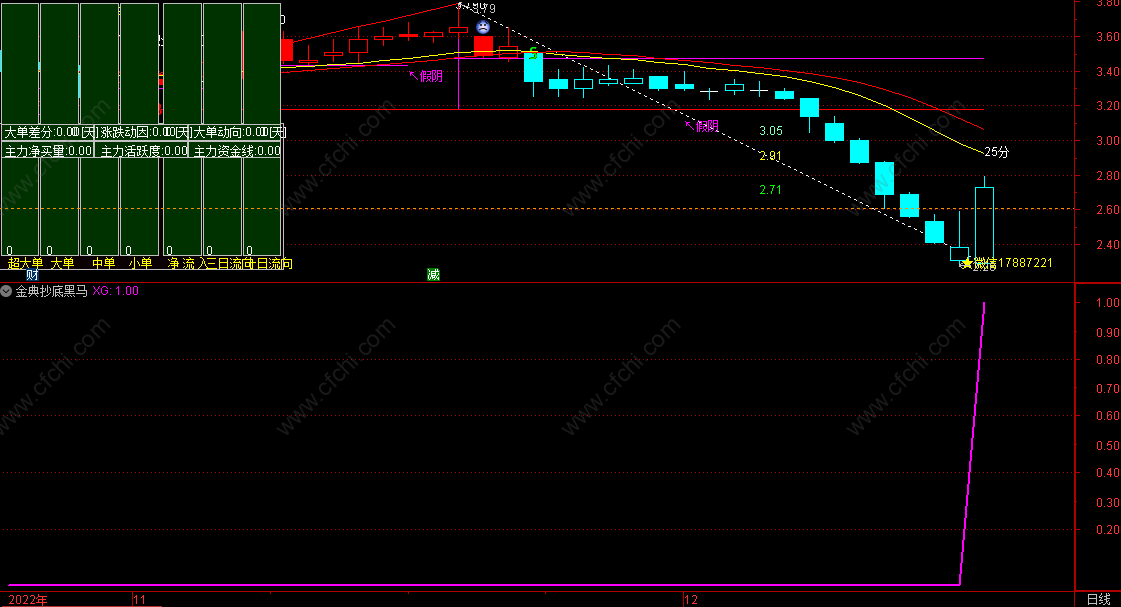Click the 11 month marker on timeline
1121x607 pixels.
coord(139,600)
